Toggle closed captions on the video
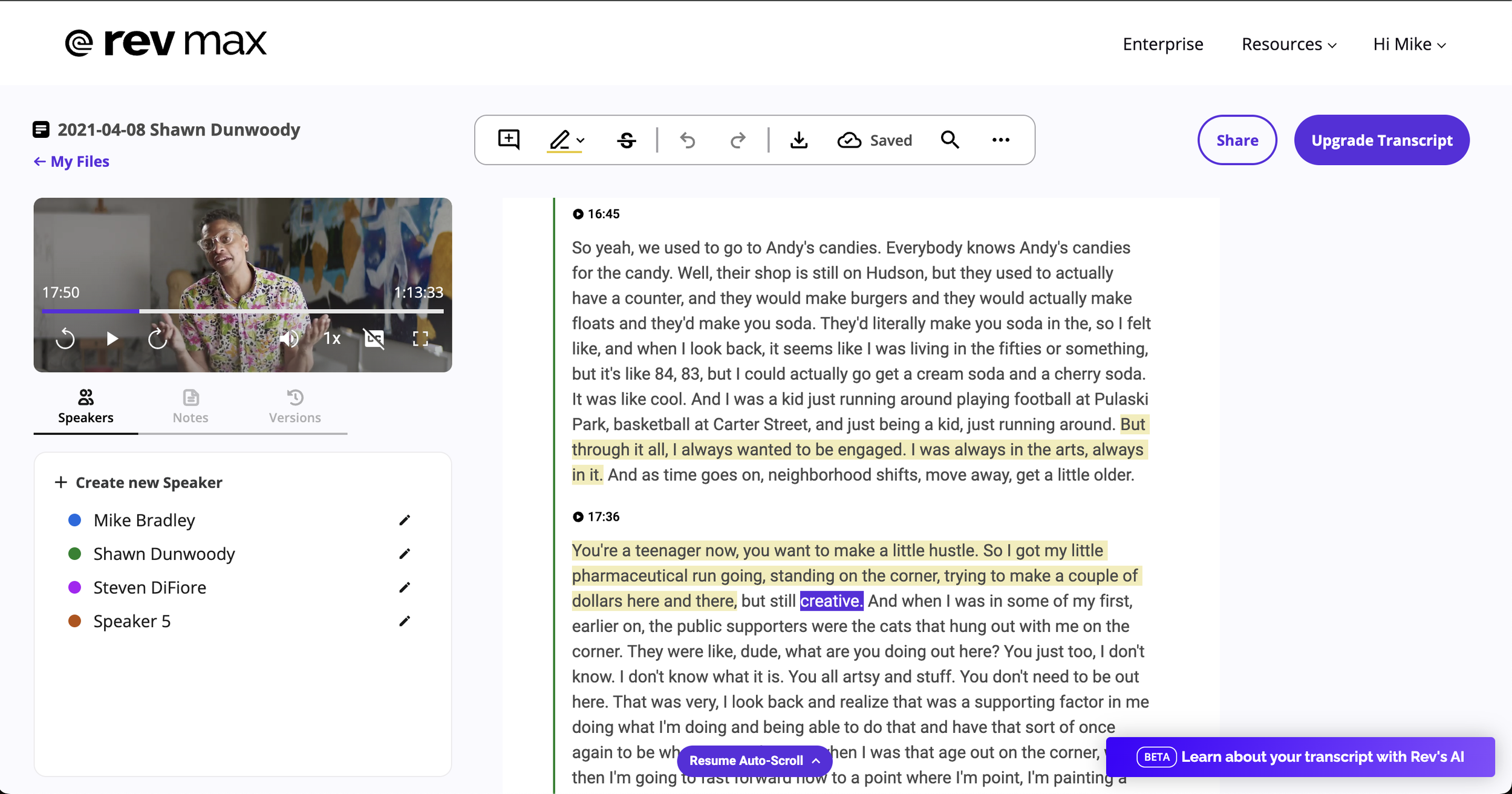The image size is (1512, 794). (374, 339)
